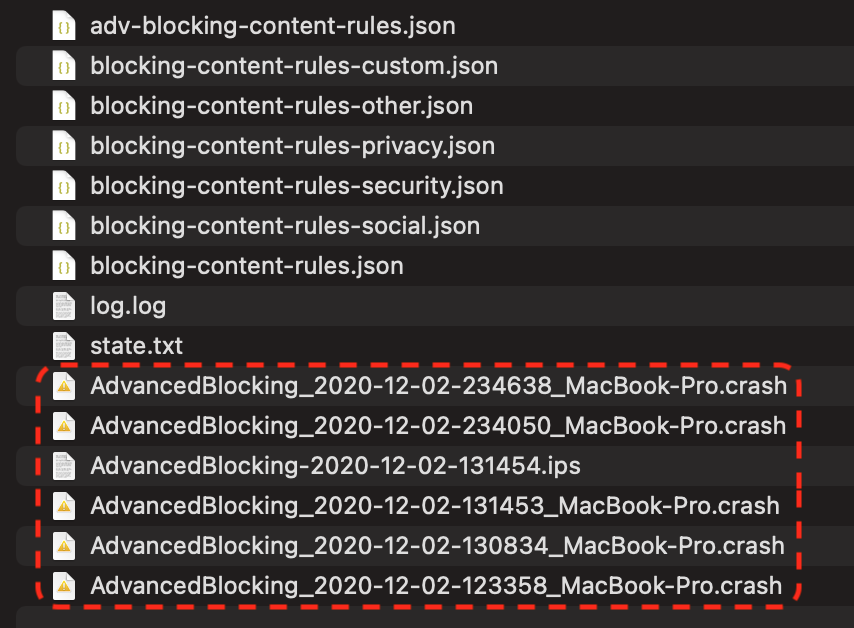
Task: Select the crash file ending in 130834
Action: (434, 545)
